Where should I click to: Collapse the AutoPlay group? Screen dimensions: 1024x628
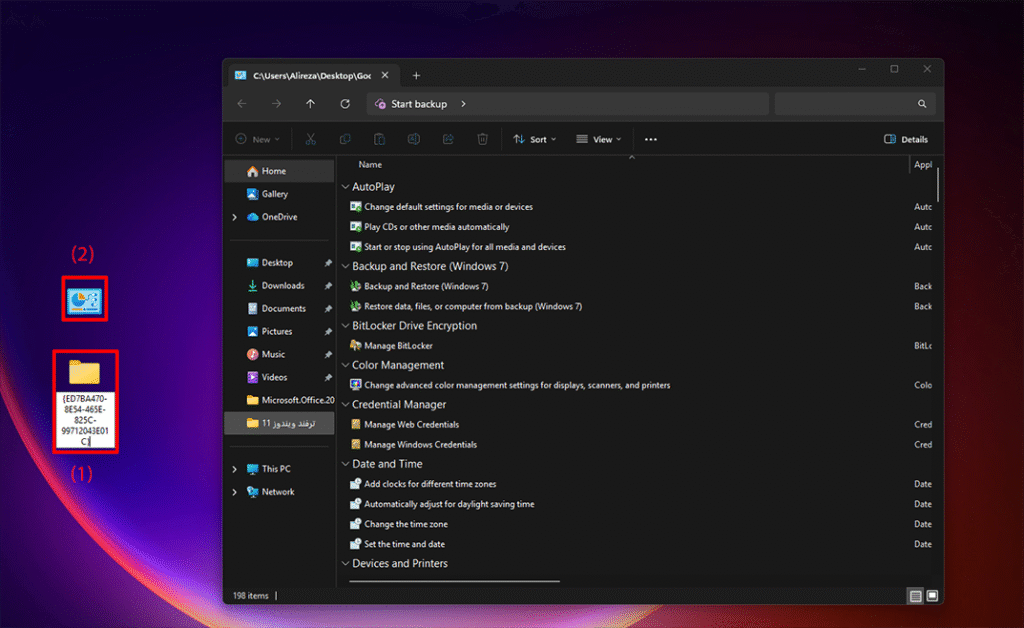click(345, 187)
